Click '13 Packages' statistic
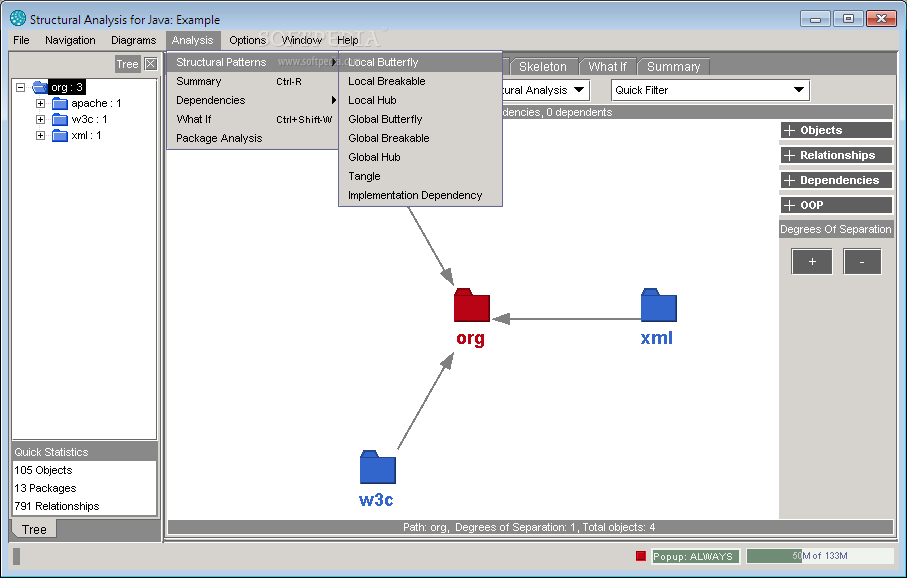The image size is (907, 578). [45, 488]
